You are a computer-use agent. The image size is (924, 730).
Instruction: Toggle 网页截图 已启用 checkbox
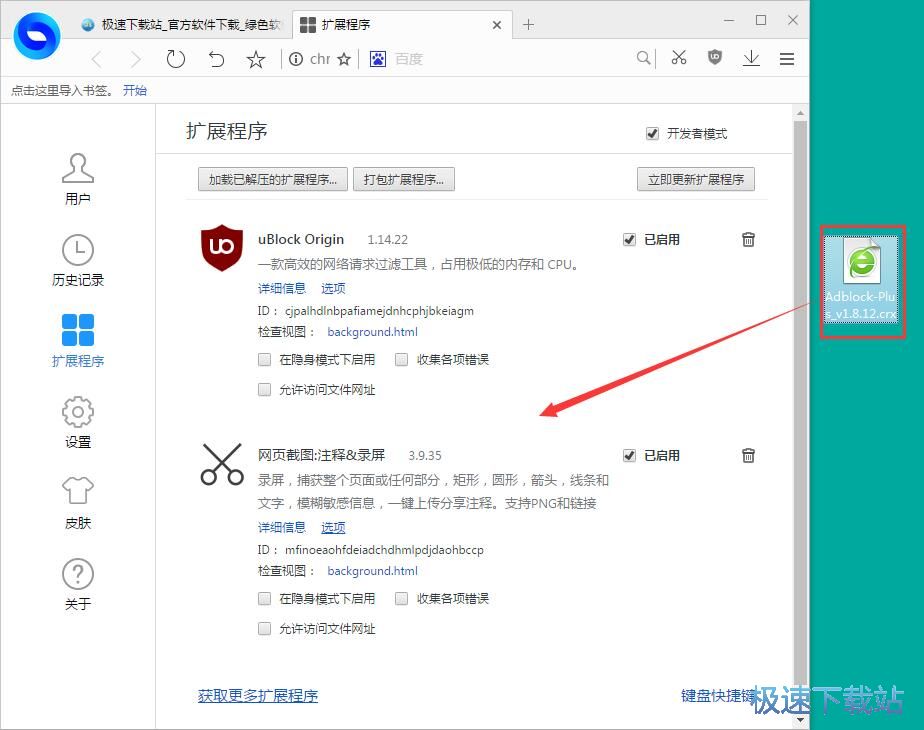629,455
